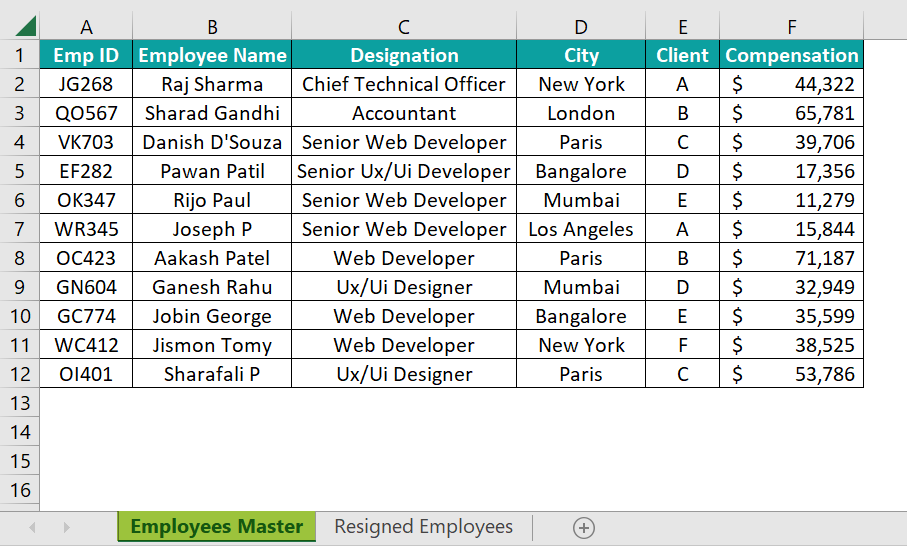The height and width of the screenshot is (546, 907).
Task: Click the Compensation header cell
Action: coord(791,55)
